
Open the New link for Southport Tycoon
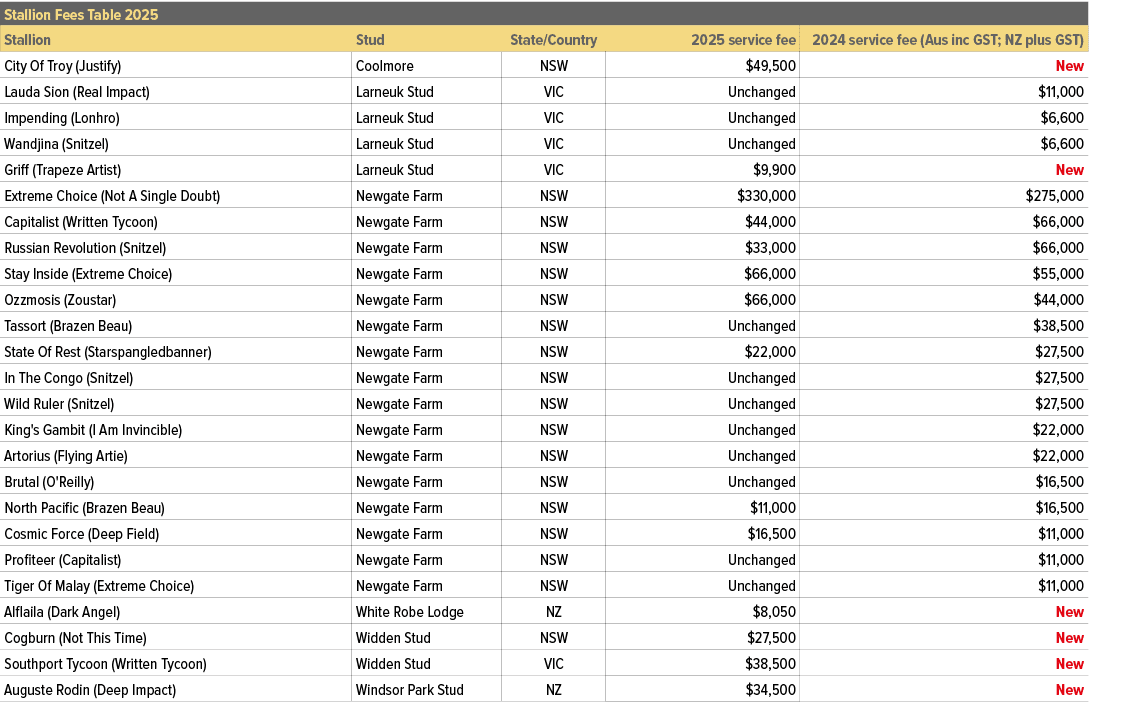tap(1069, 663)
